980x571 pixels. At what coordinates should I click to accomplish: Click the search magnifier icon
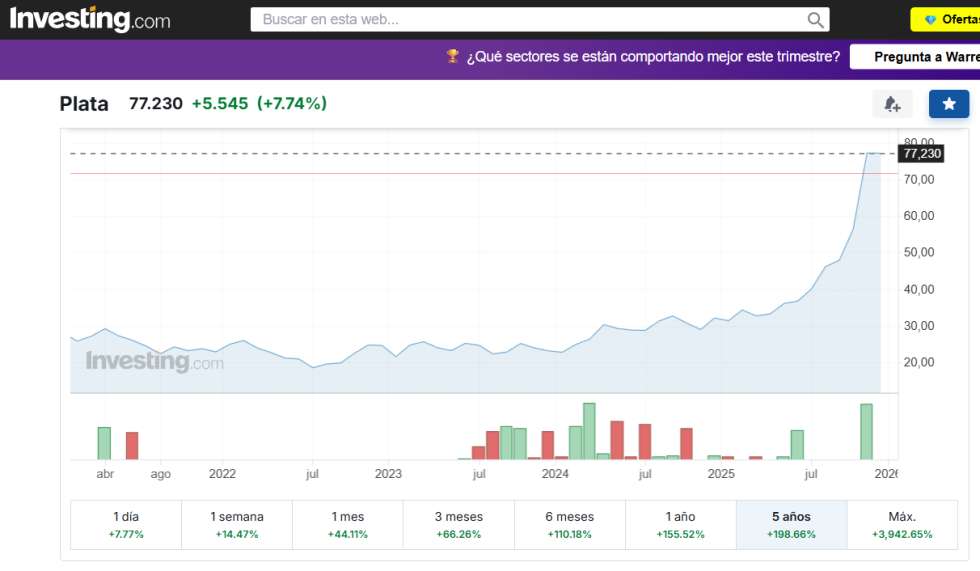point(816,20)
